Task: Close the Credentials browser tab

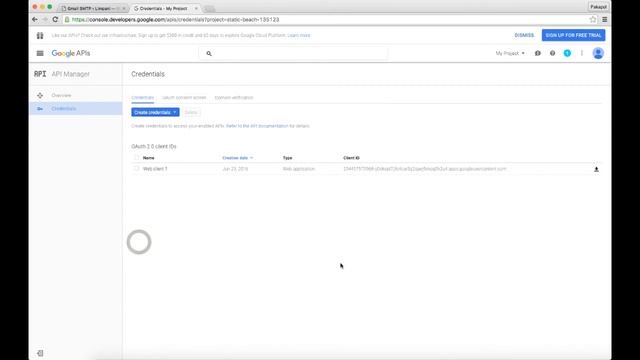Action: 196,8
